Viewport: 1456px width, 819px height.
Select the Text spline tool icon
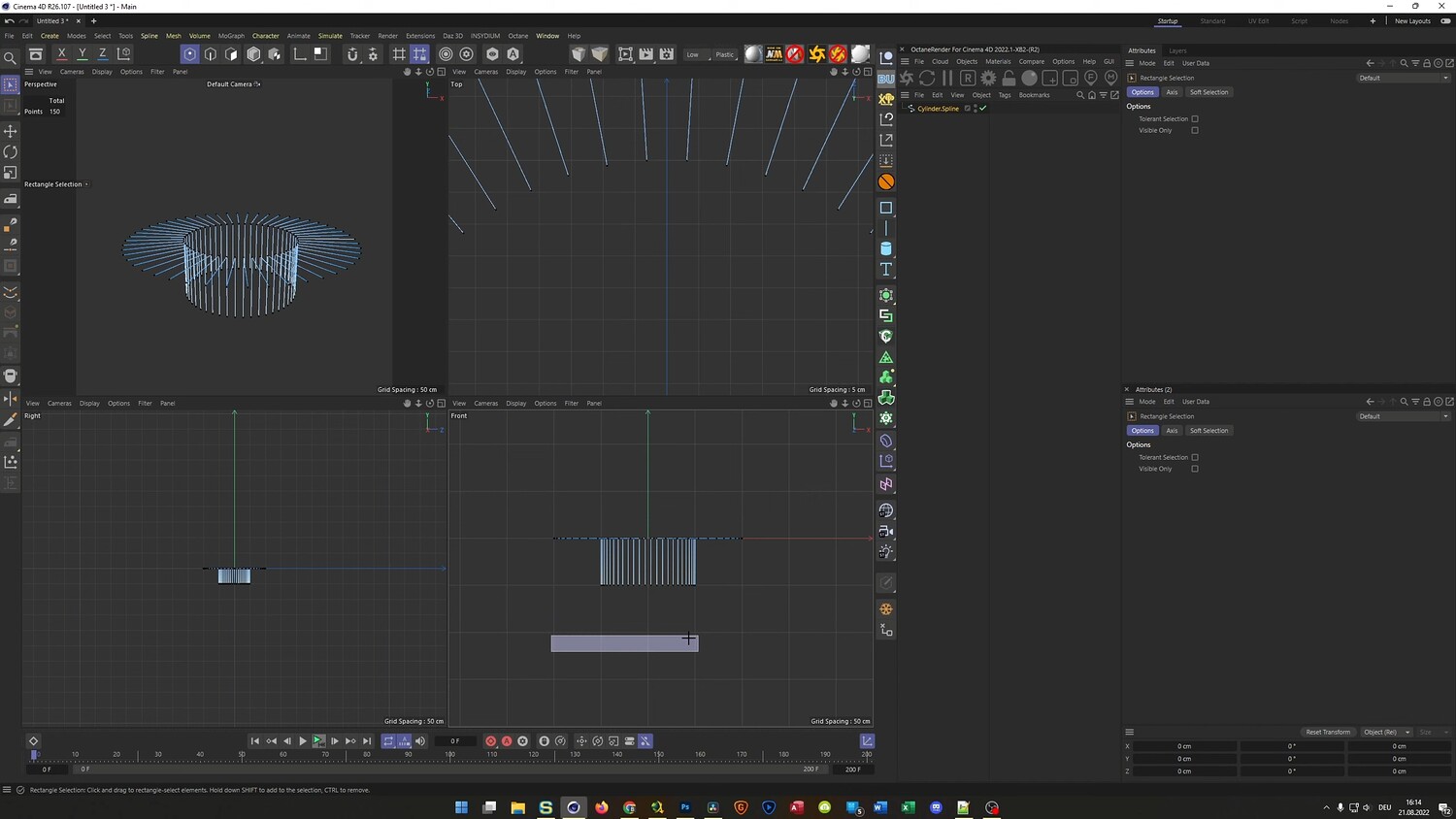[x=886, y=269]
